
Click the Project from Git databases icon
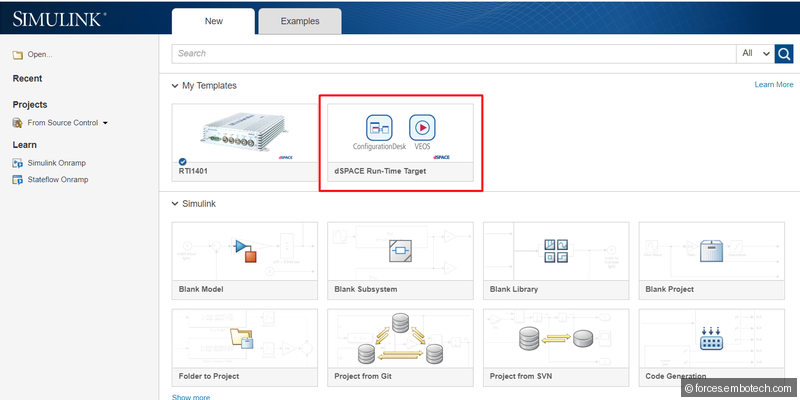coord(401,338)
